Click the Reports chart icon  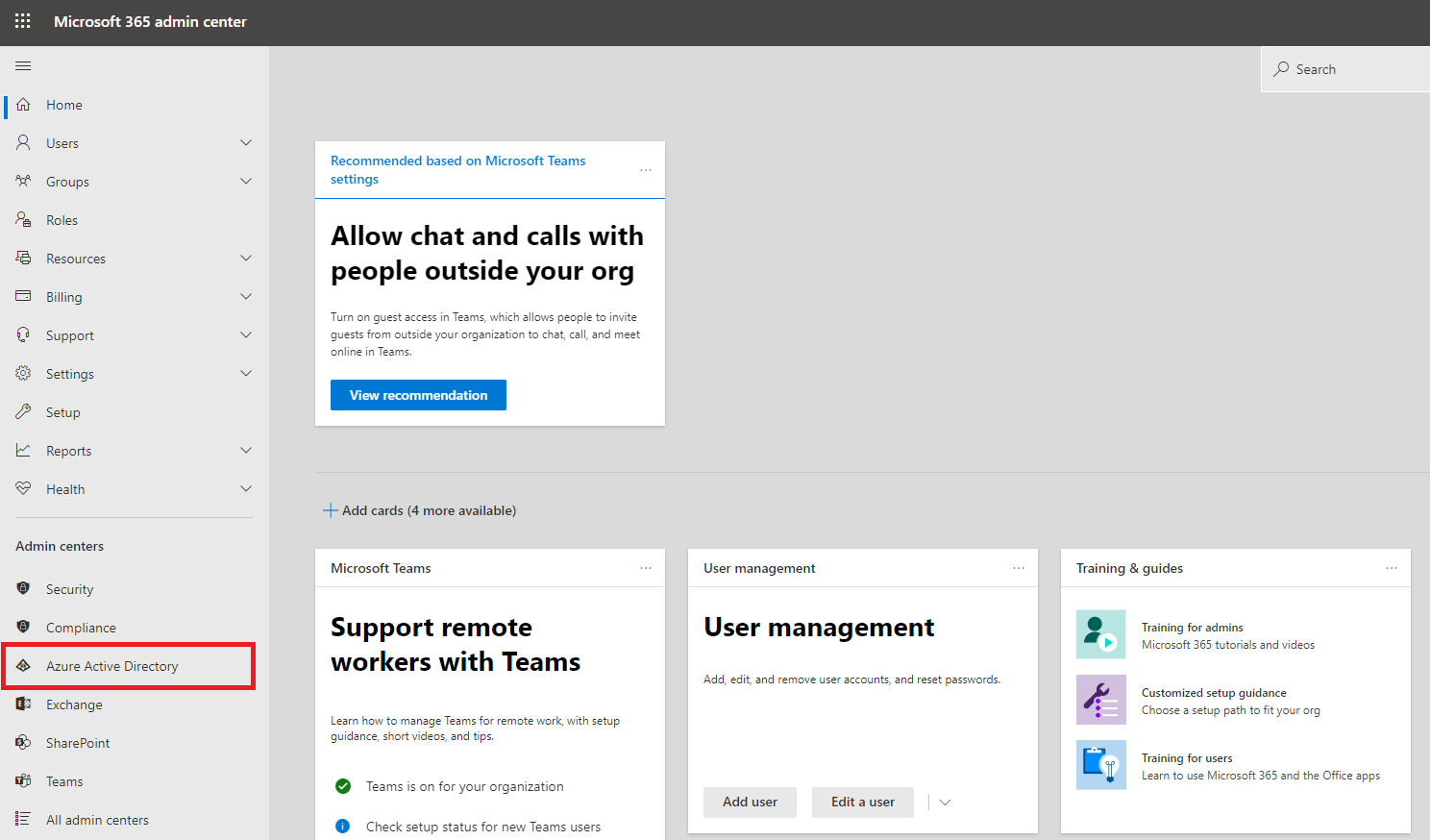point(23,451)
